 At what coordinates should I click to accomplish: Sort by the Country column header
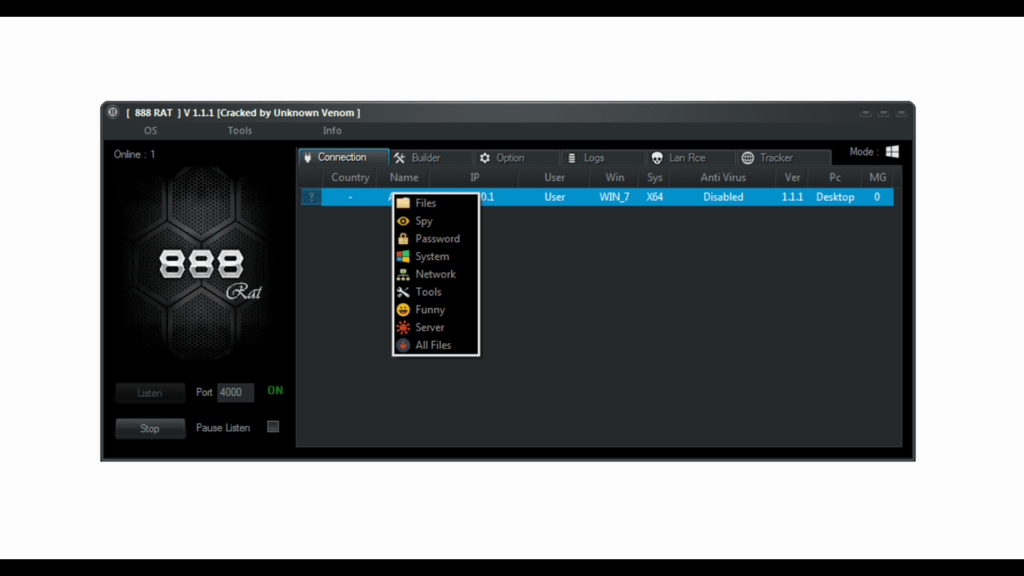tap(349, 177)
